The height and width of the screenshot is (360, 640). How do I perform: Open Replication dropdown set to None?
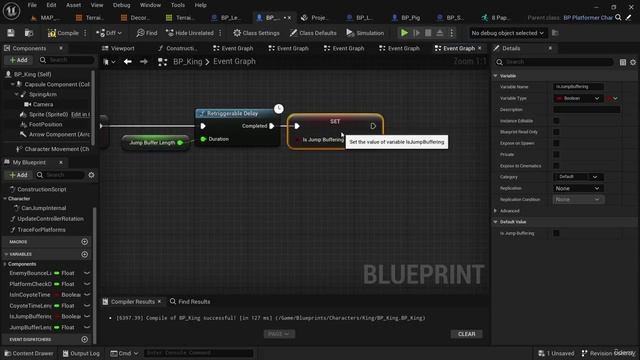(578, 188)
